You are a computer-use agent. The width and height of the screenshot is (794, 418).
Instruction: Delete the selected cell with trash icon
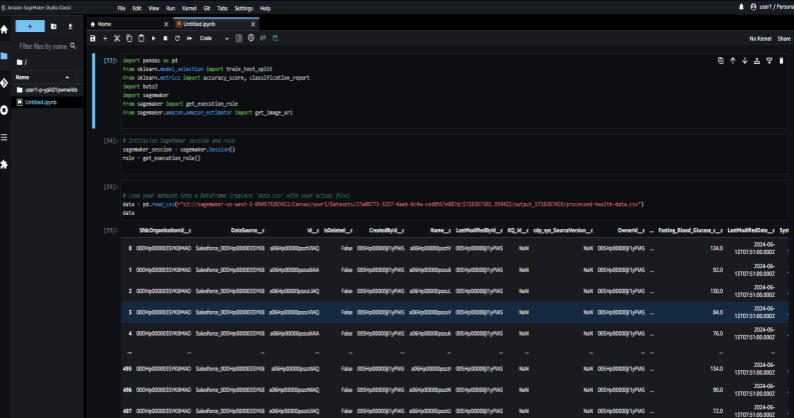point(781,61)
